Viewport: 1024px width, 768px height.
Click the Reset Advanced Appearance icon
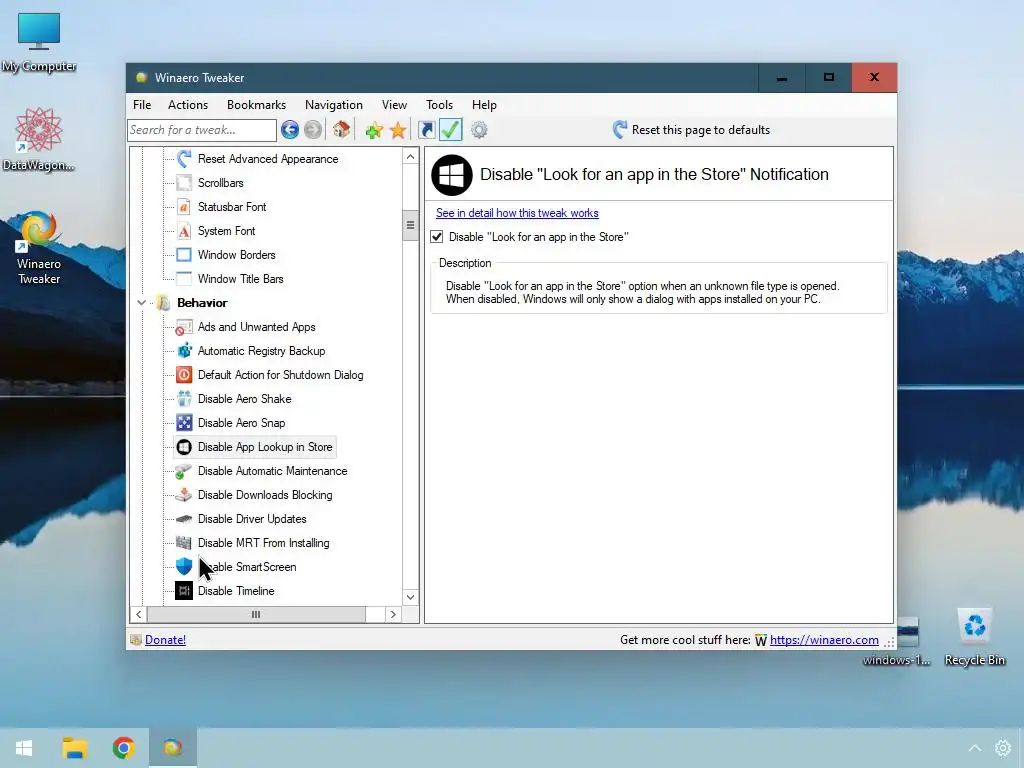(x=184, y=159)
